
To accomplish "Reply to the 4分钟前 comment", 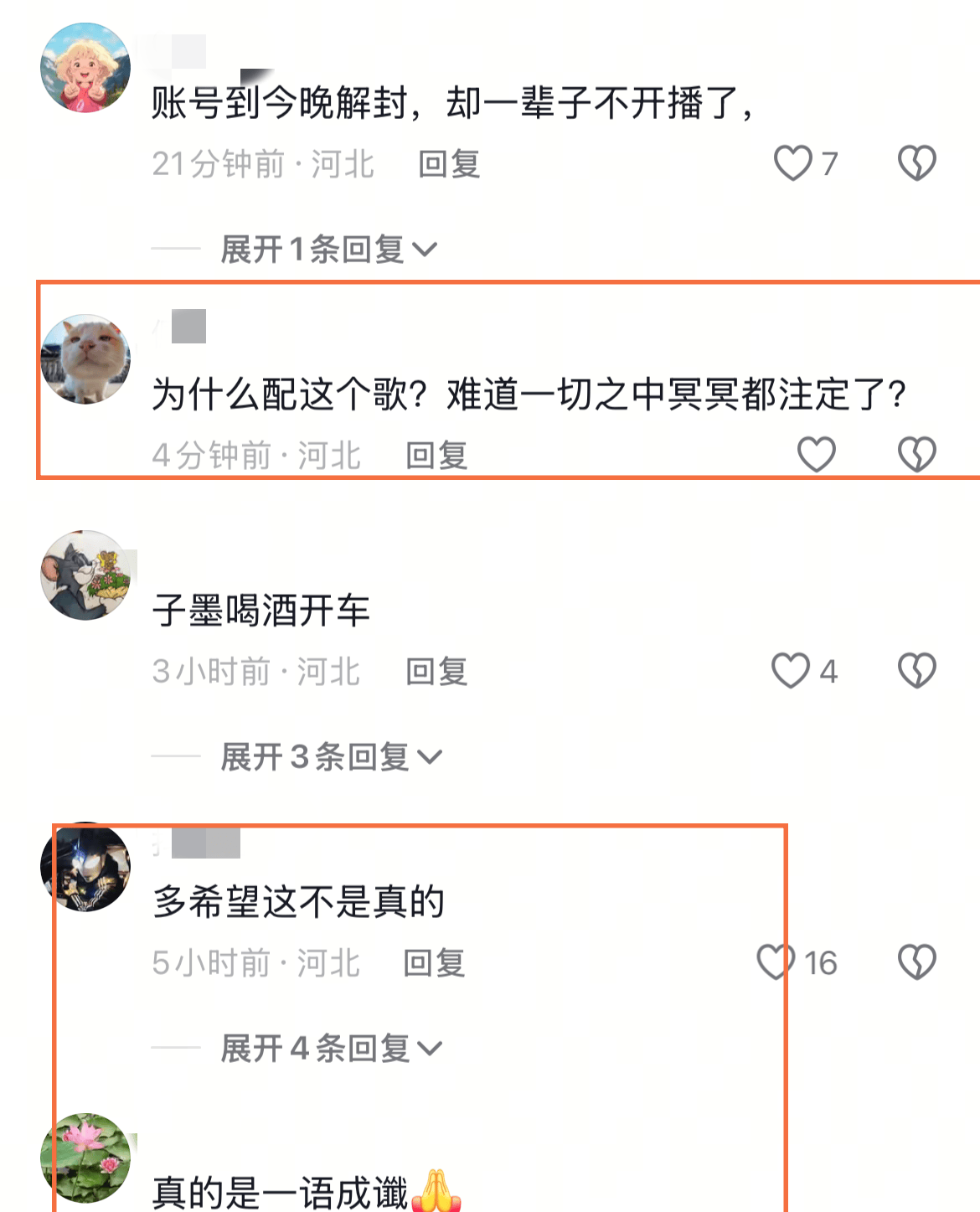I will click(x=436, y=455).
